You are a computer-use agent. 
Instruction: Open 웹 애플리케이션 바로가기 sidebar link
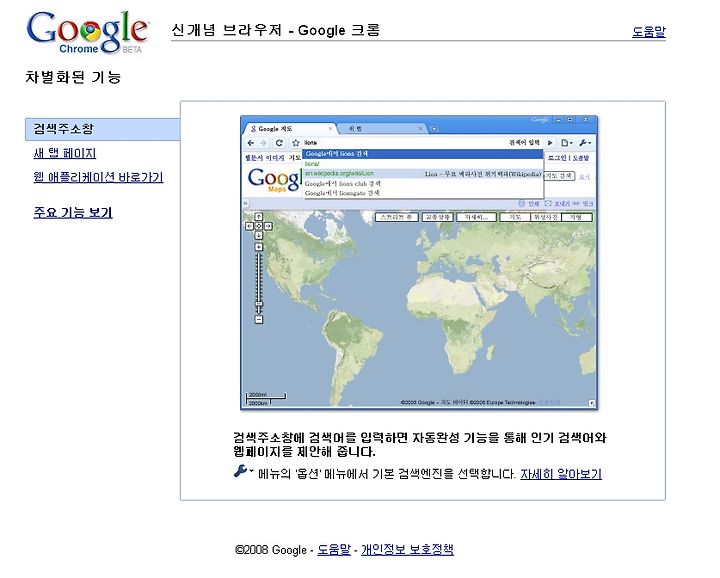coord(98,177)
